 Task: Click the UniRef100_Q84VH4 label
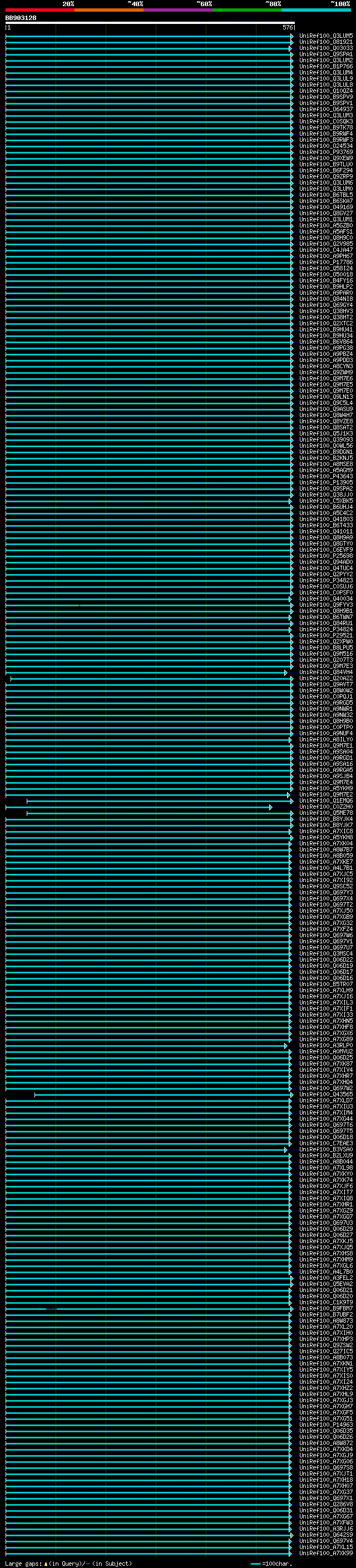(325, 672)
